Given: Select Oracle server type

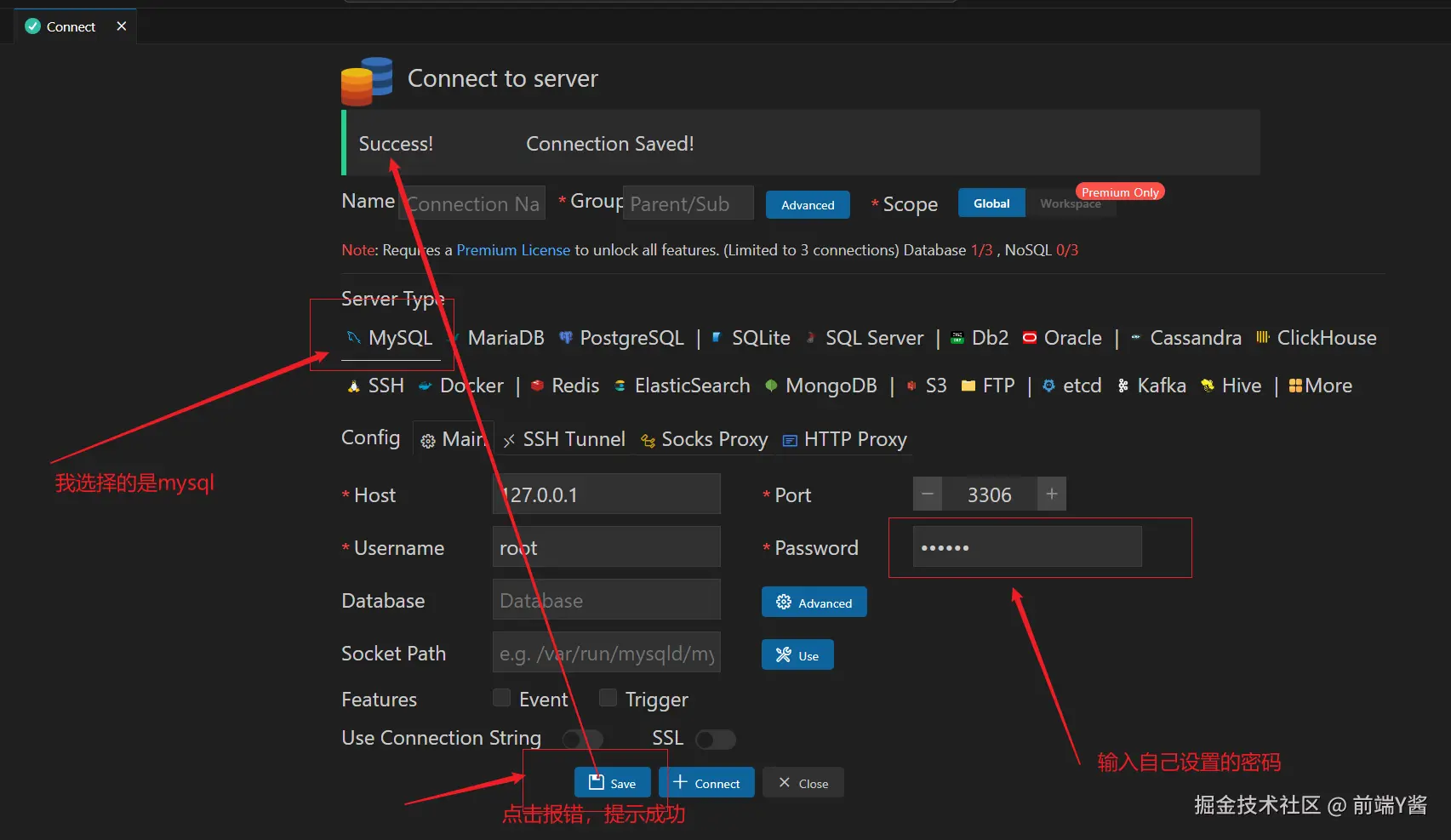Looking at the screenshot, I should pyautogui.click(x=1063, y=338).
